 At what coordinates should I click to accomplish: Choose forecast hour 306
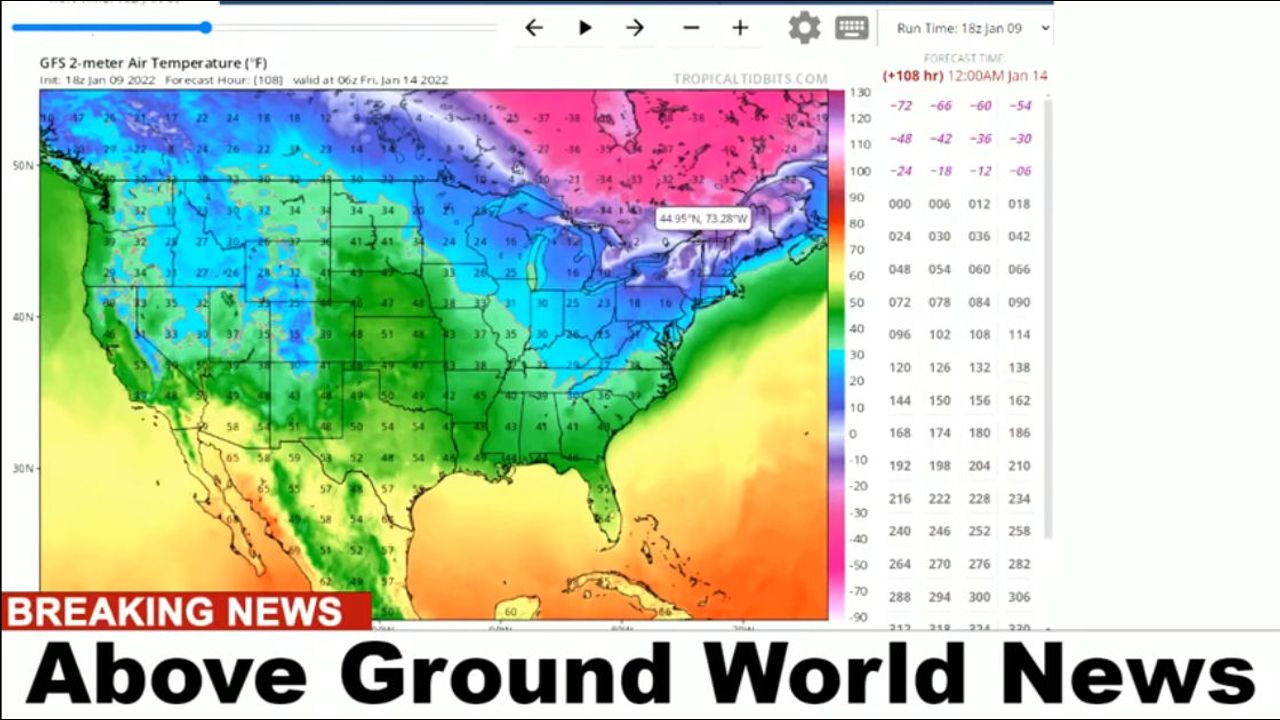coord(1019,597)
